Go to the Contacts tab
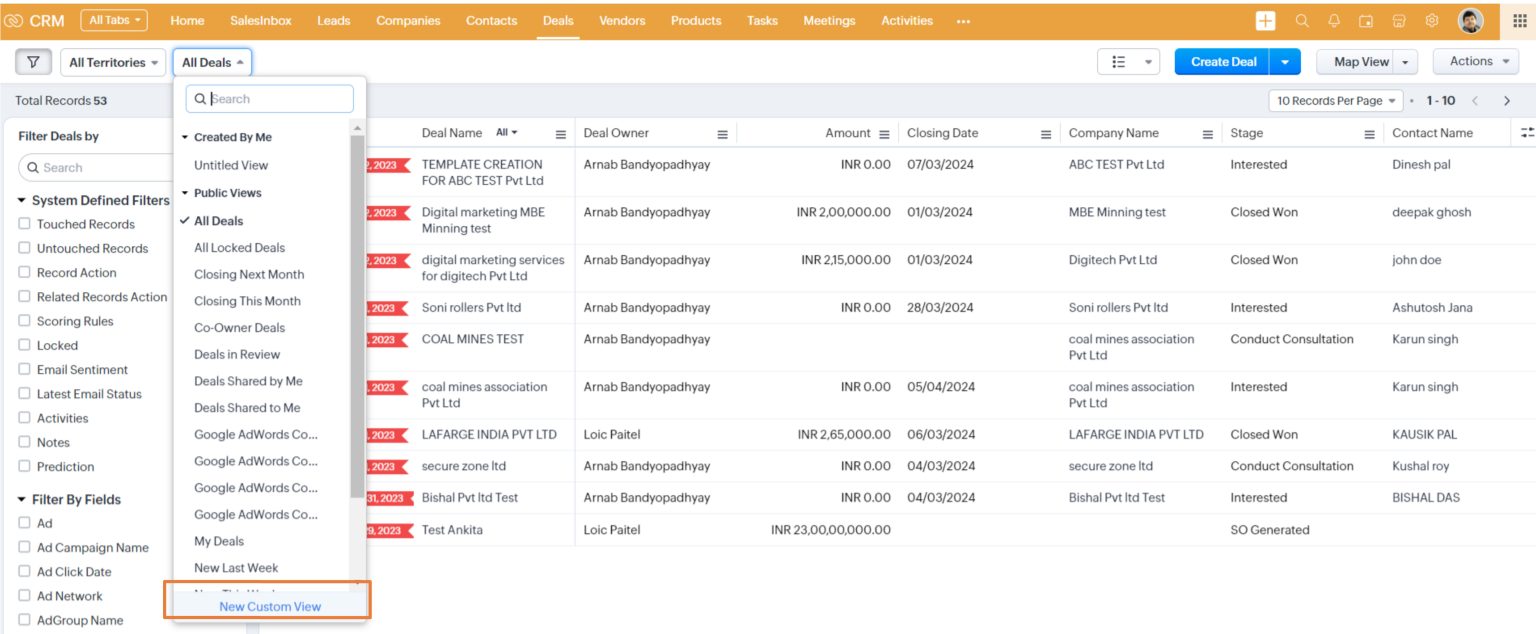Viewport: 1536px width, 634px height. 491,21
